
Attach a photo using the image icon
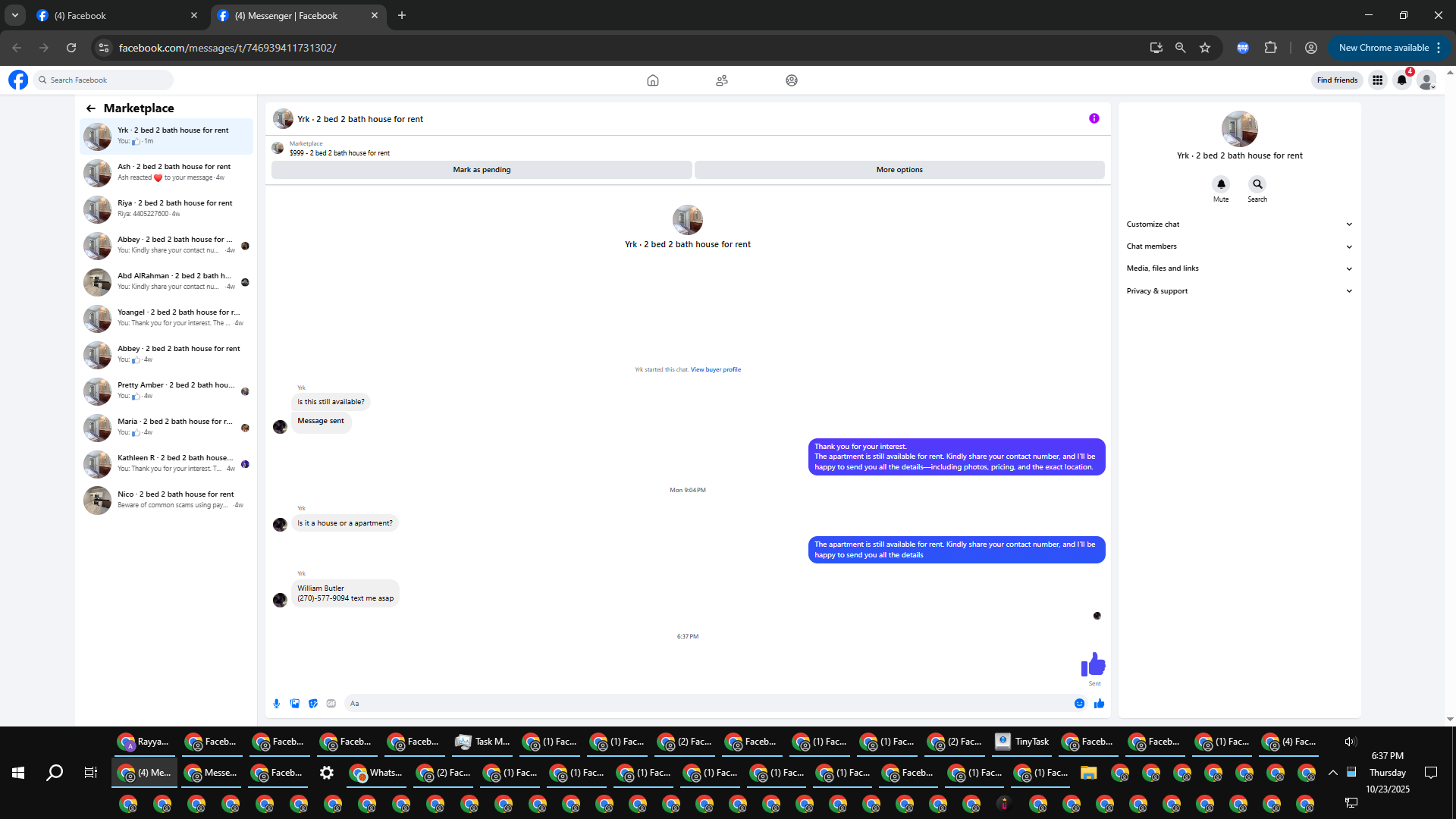click(x=295, y=704)
